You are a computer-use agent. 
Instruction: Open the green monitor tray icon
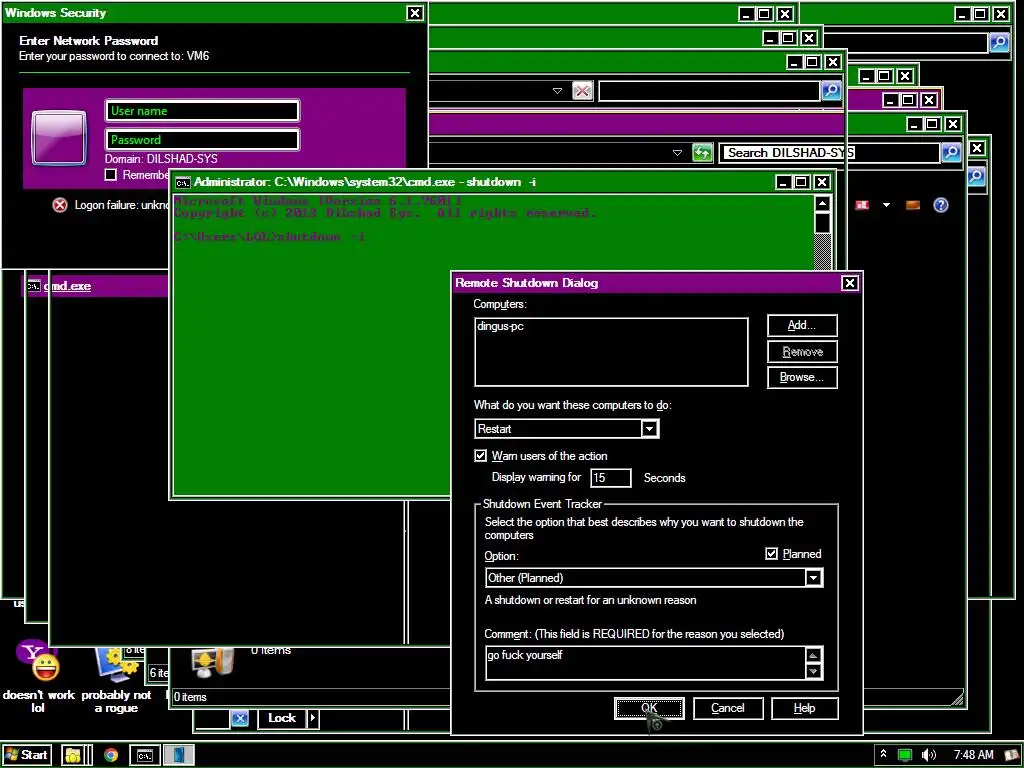(x=904, y=755)
